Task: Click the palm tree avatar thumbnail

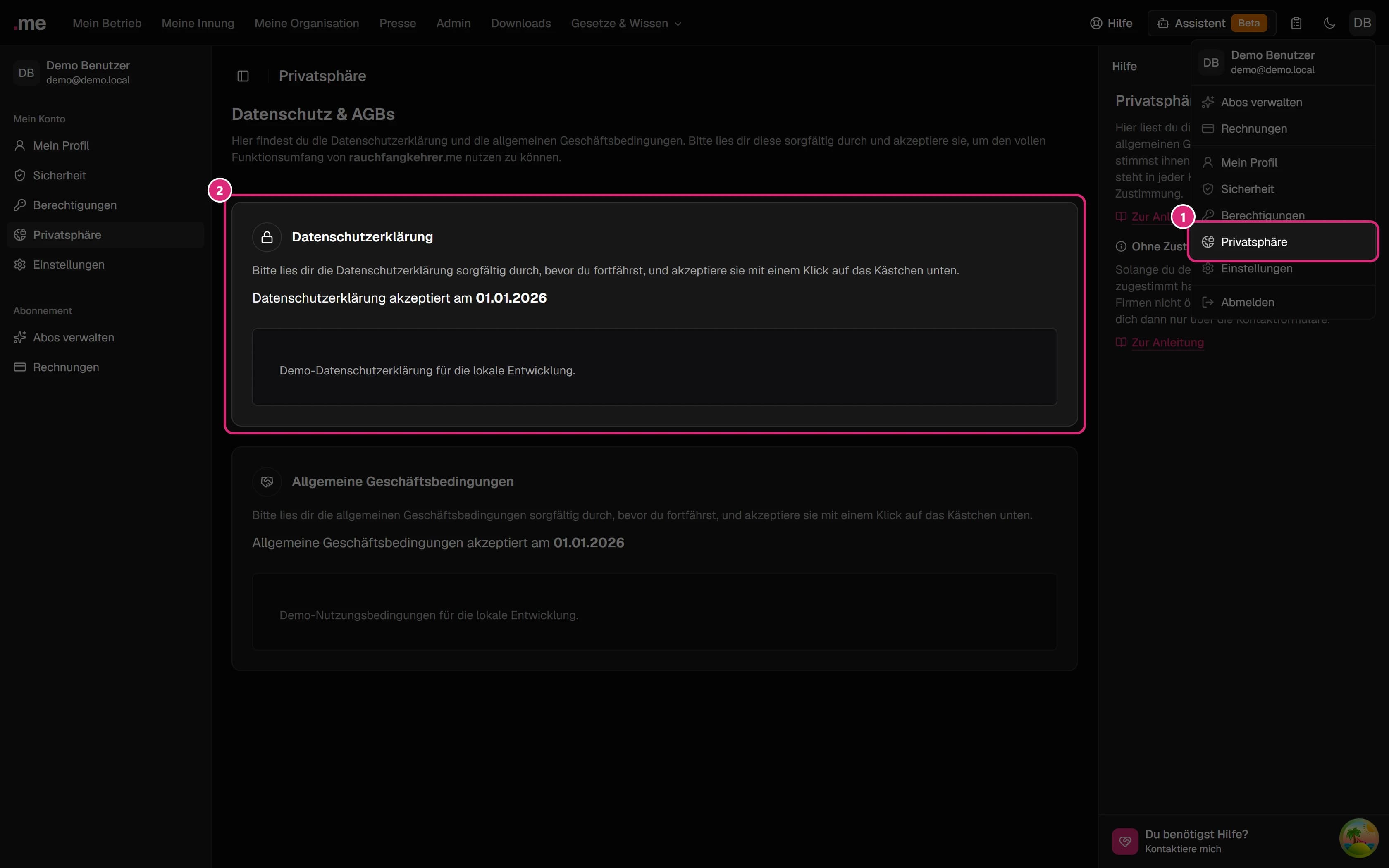Action: (1358, 838)
